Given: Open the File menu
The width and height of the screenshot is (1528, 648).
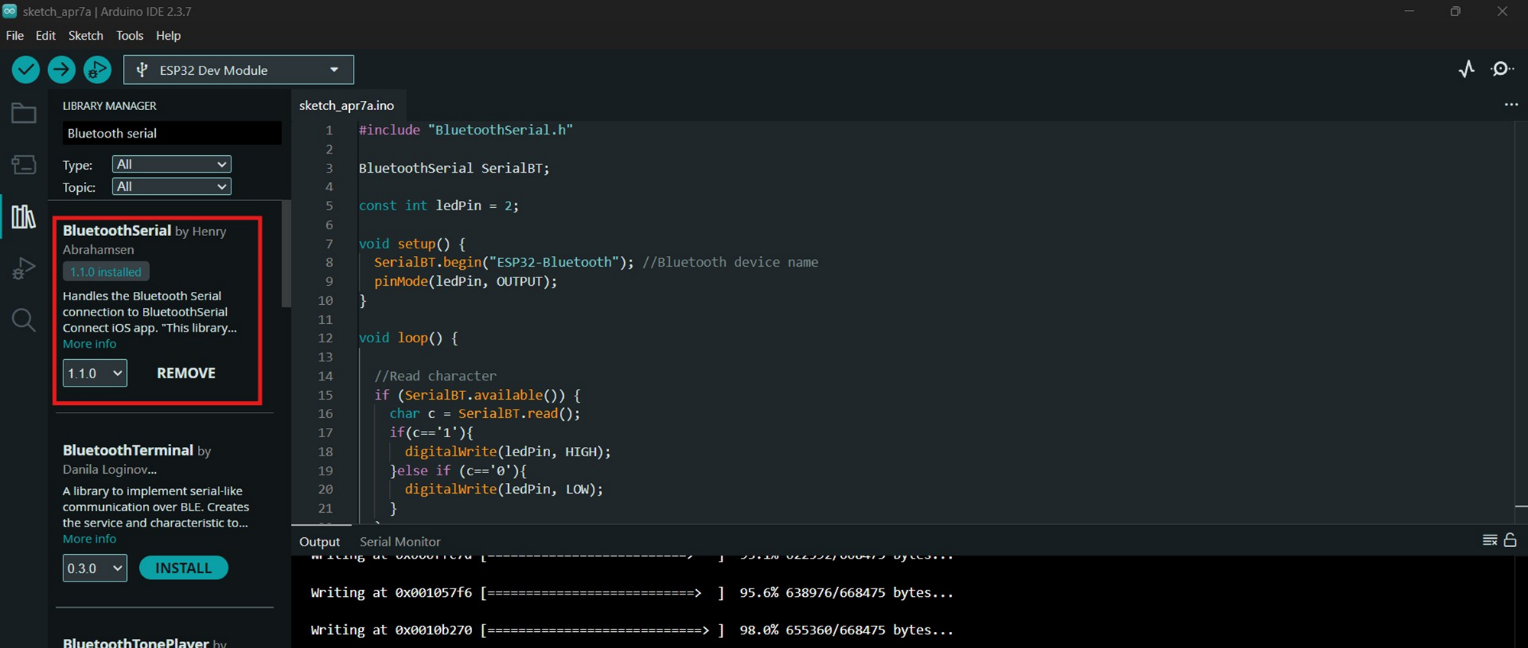Looking at the screenshot, I should click(15, 35).
